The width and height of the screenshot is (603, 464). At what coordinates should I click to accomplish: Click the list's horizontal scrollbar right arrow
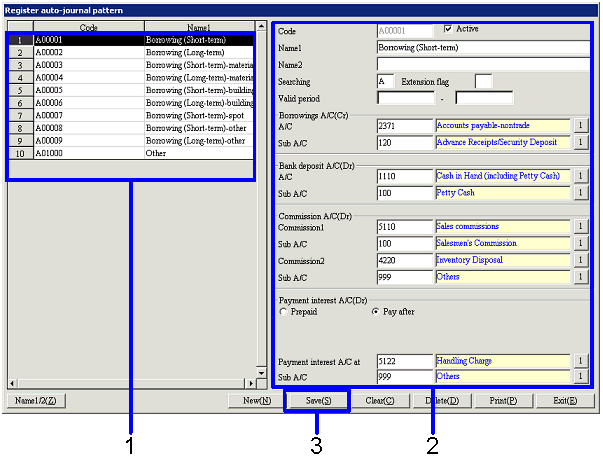[261, 384]
